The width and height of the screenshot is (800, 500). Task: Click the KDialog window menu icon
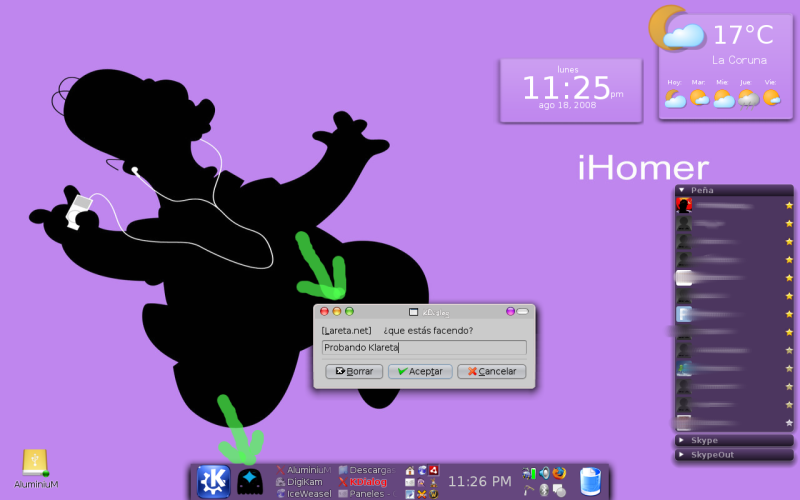413,312
